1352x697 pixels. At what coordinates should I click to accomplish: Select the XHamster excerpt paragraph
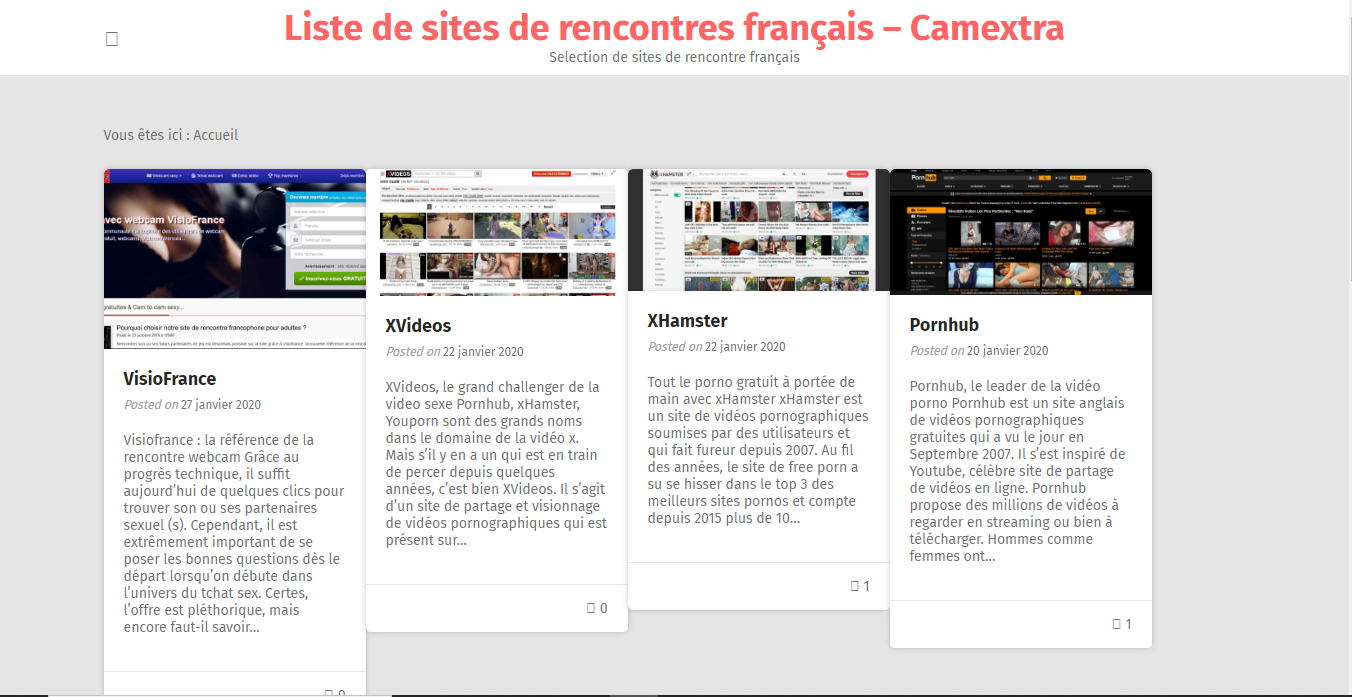pos(759,450)
